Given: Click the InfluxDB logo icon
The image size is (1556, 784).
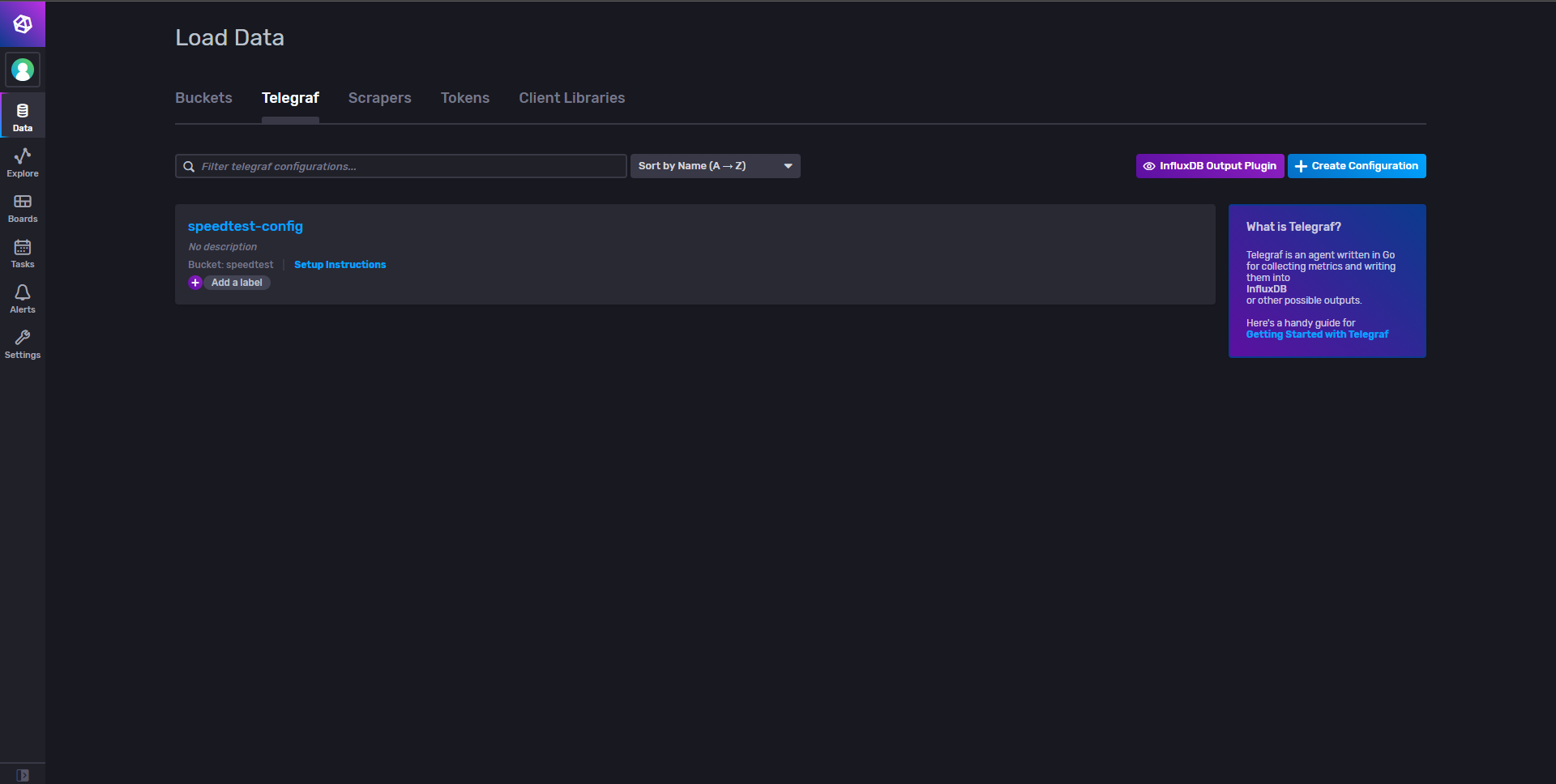Looking at the screenshot, I should point(23,23).
